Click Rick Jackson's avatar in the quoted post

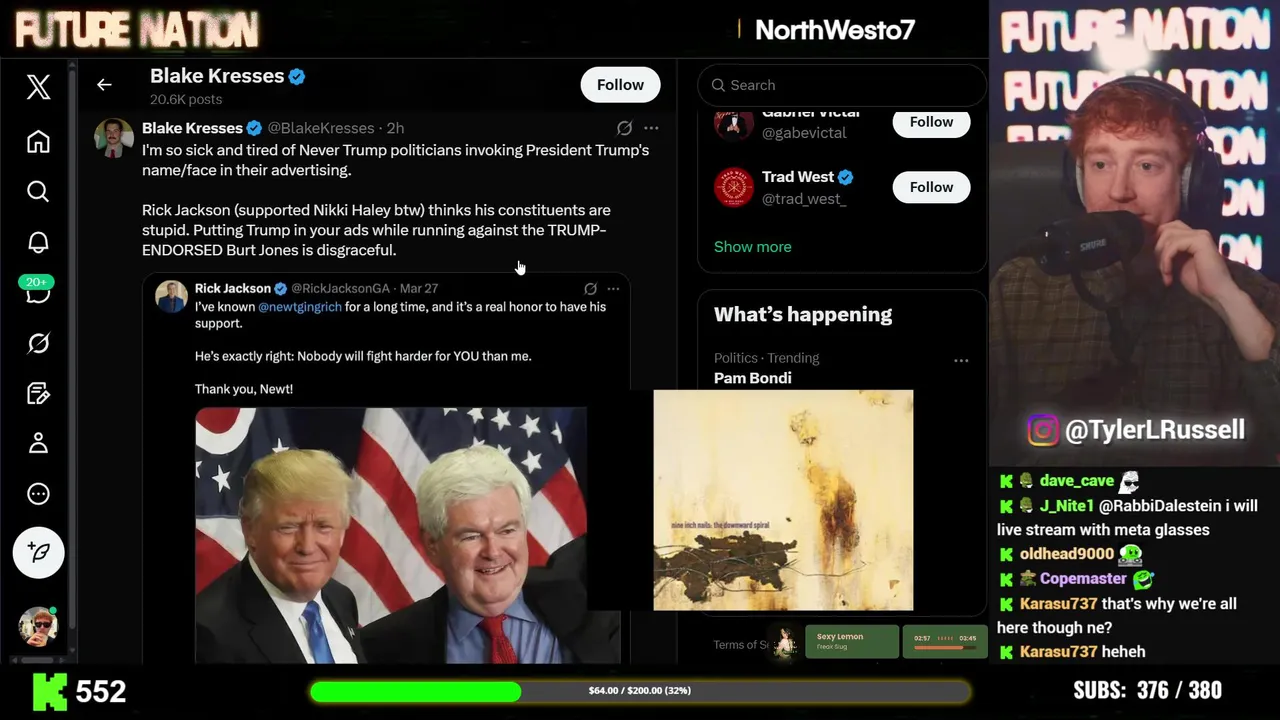tap(172, 297)
